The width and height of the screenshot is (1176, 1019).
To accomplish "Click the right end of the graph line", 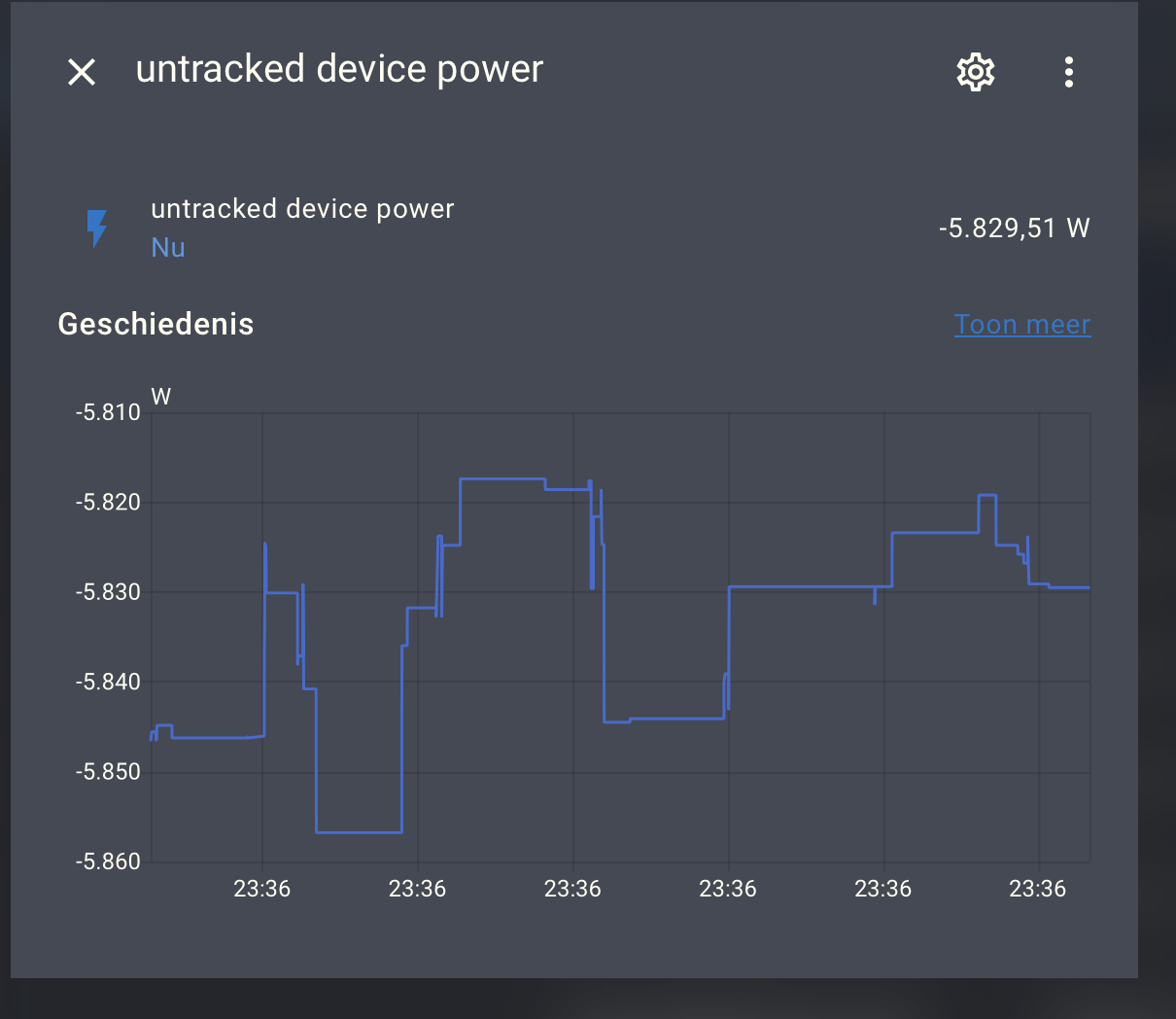I will point(1087,587).
